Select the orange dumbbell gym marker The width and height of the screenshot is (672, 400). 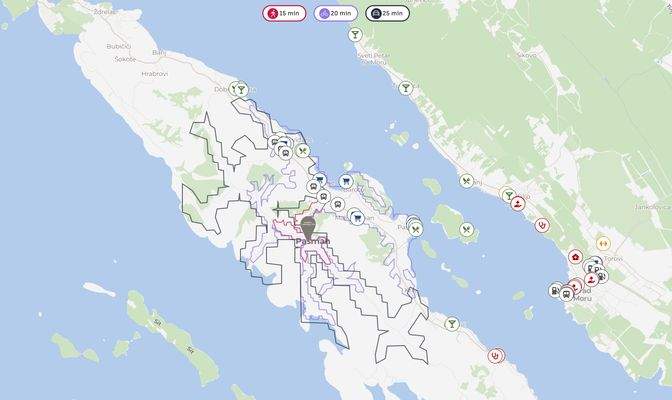pos(603,244)
